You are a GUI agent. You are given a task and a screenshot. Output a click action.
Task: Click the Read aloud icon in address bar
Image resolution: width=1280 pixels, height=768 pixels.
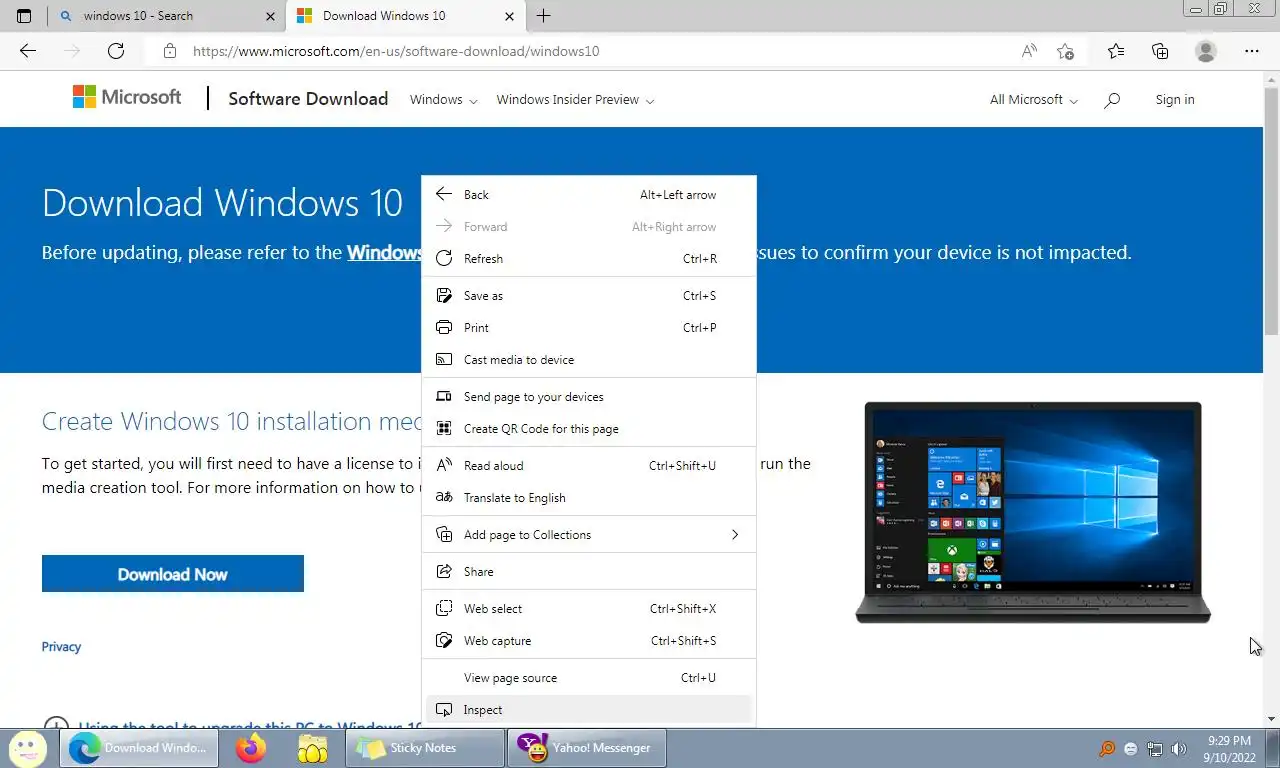point(1029,51)
